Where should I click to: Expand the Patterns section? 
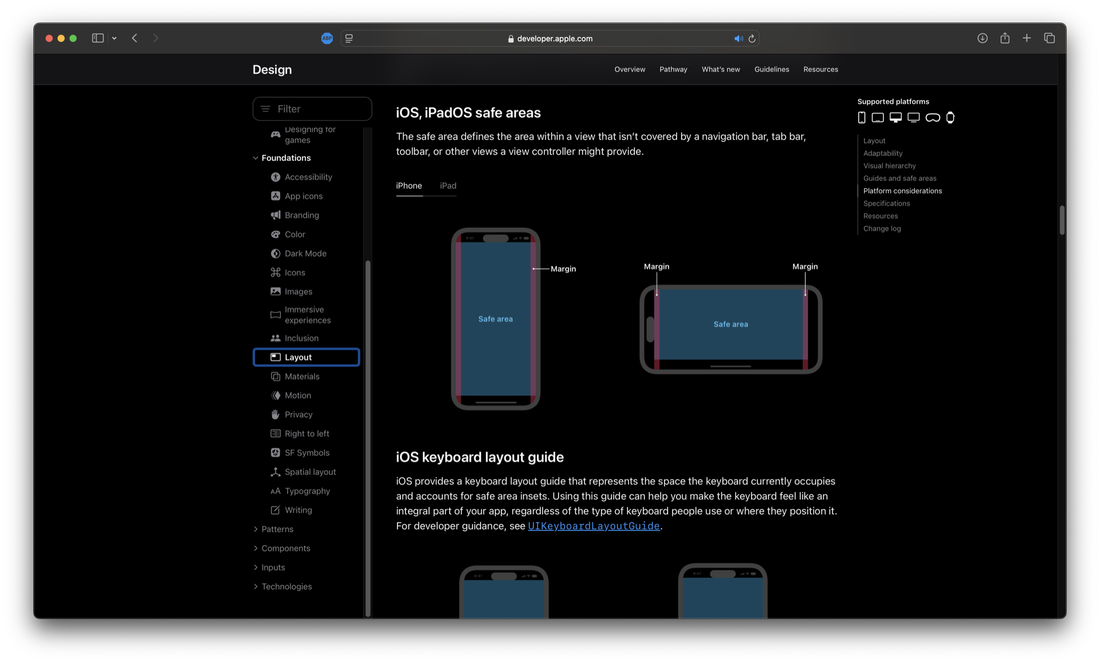[x=255, y=529]
